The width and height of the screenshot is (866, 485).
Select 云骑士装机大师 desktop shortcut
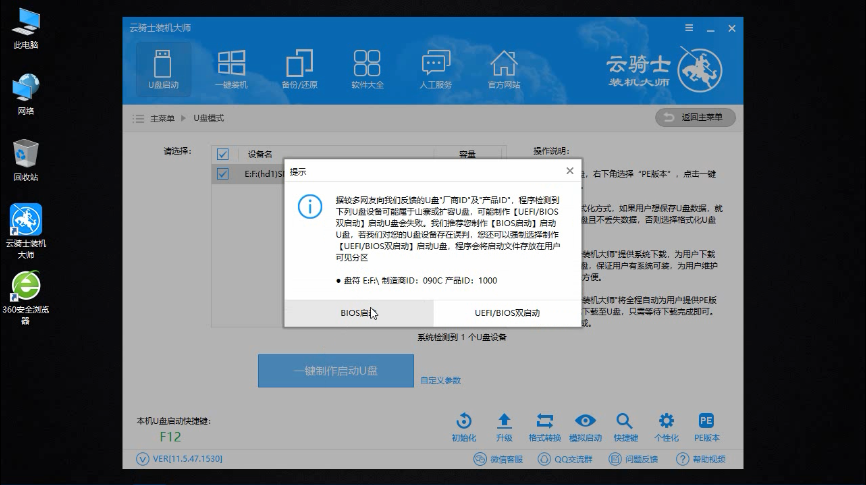point(26,231)
